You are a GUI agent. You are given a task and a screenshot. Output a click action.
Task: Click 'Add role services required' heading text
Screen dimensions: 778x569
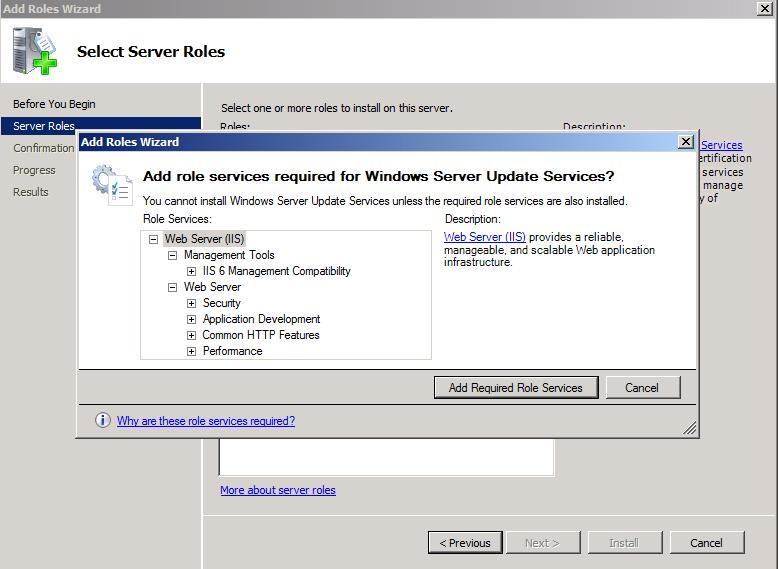(x=379, y=176)
